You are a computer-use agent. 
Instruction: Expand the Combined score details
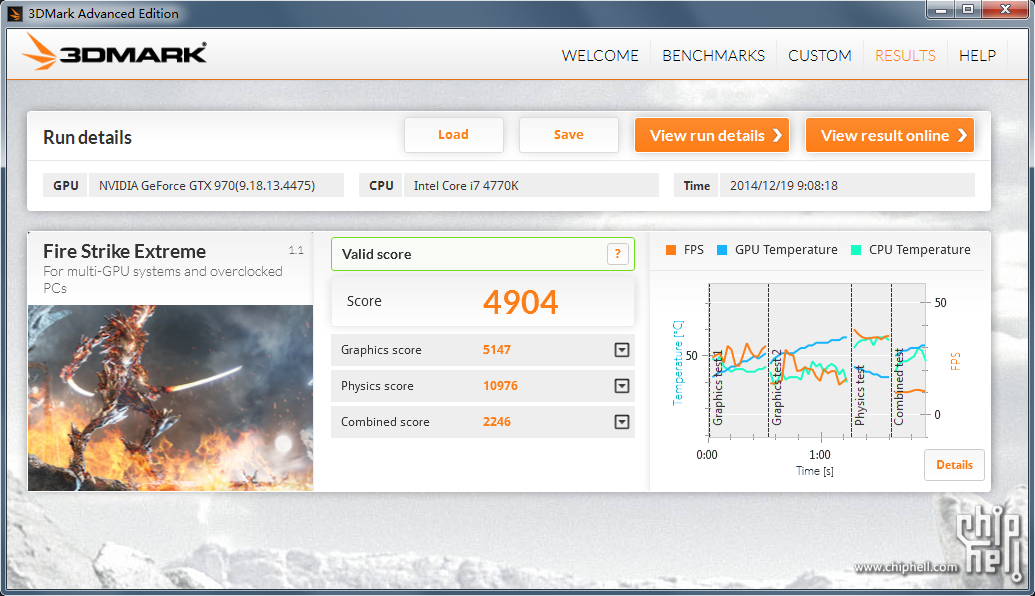622,422
